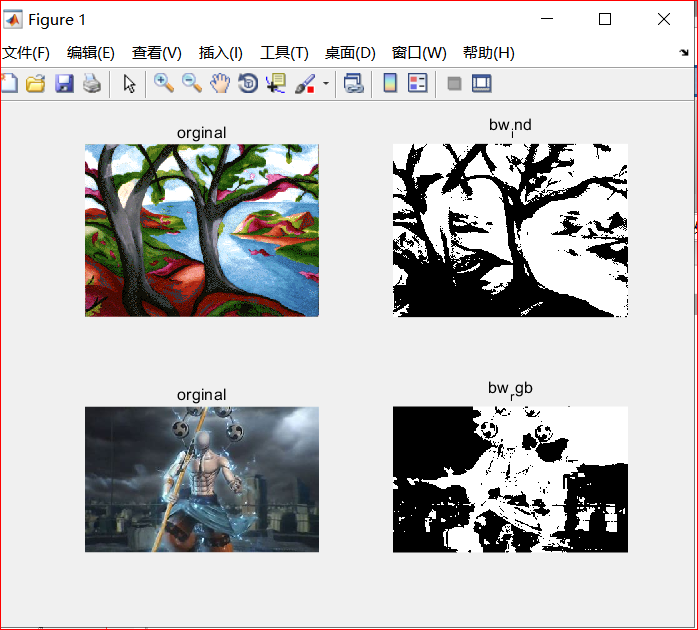Insert Colorbar from the toolbar

[390, 83]
